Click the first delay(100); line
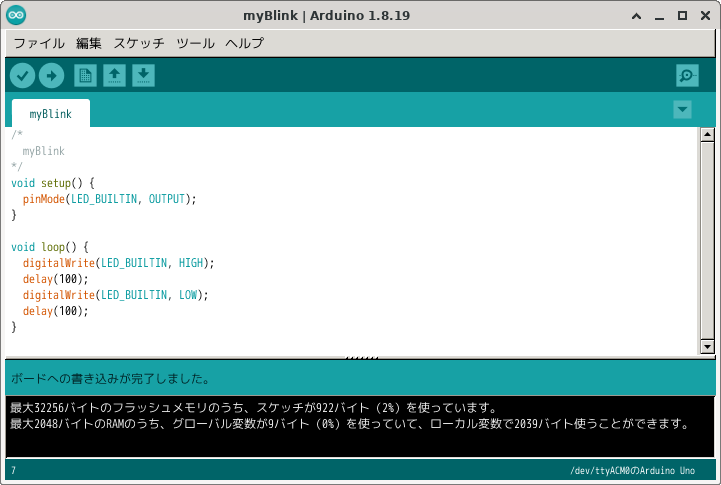This screenshot has width=721, height=485. [x=56, y=279]
